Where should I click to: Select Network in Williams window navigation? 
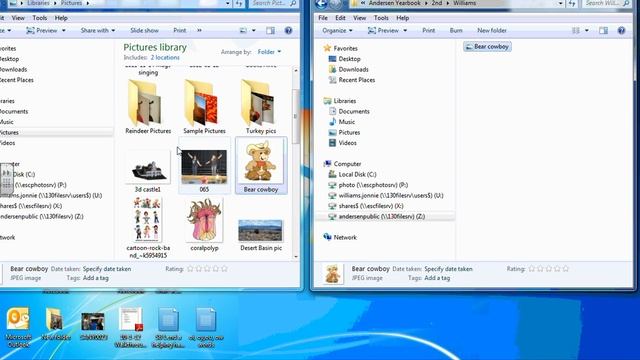pyautogui.click(x=340, y=237)
